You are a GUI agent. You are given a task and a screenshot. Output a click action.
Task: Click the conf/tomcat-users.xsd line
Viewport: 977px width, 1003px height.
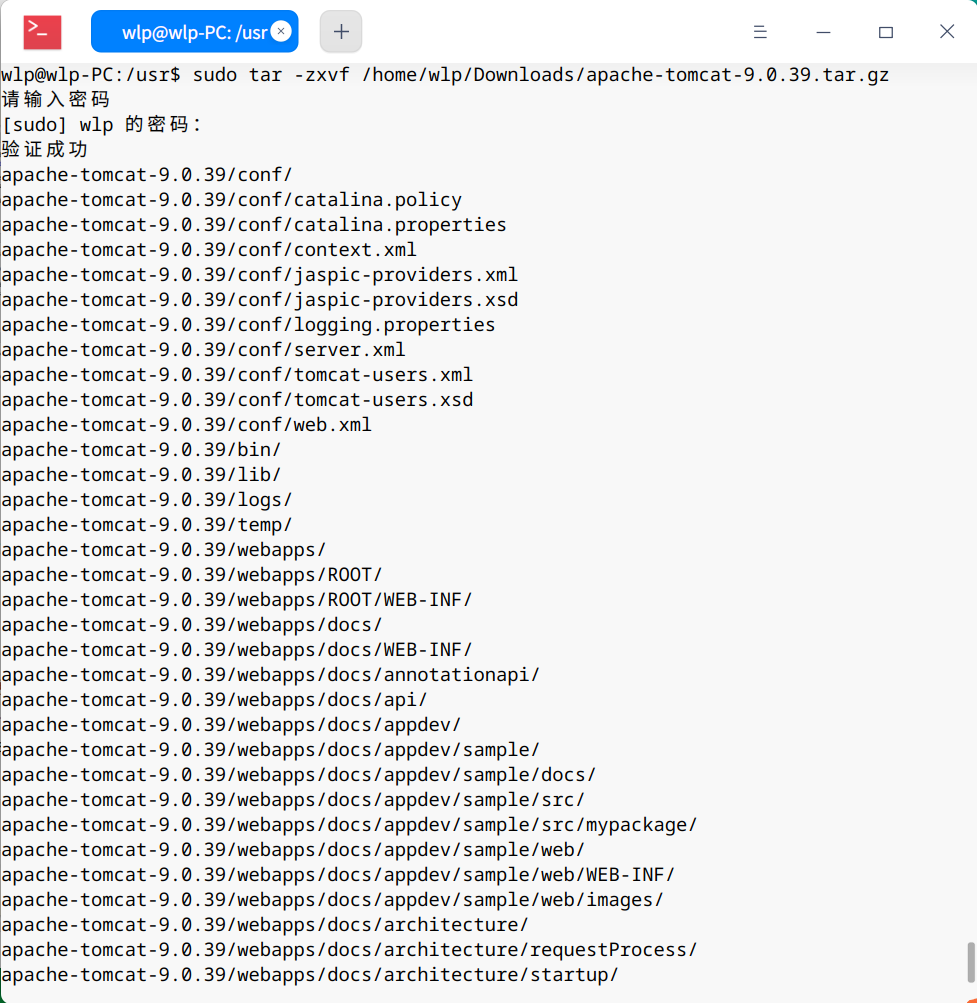click(x=237, y=399)
